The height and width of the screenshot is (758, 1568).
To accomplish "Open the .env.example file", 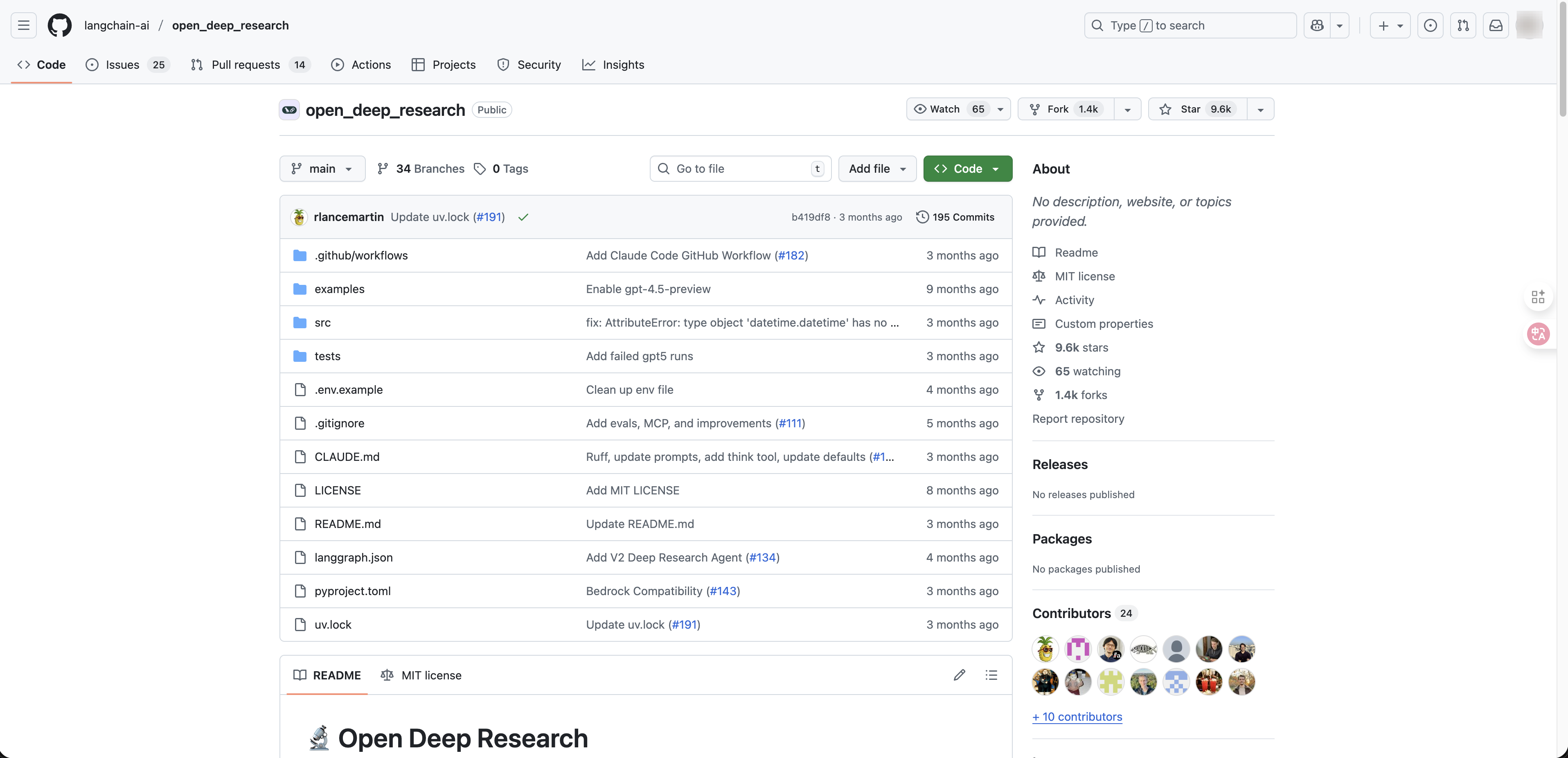I will tap(349, 390).
